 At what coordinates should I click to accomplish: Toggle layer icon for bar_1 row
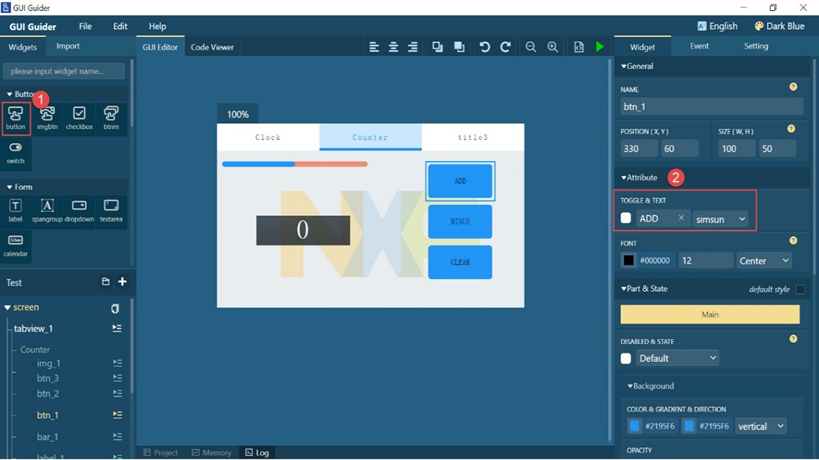coord(118,436)
